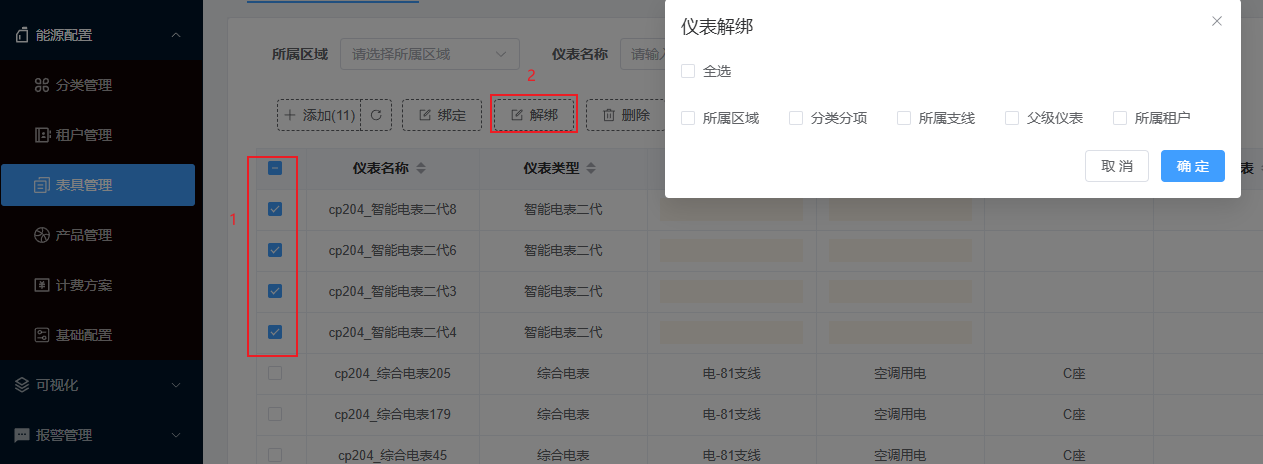
Task: Open 分类管理 in the sidebar
Action: pos(98,85)
